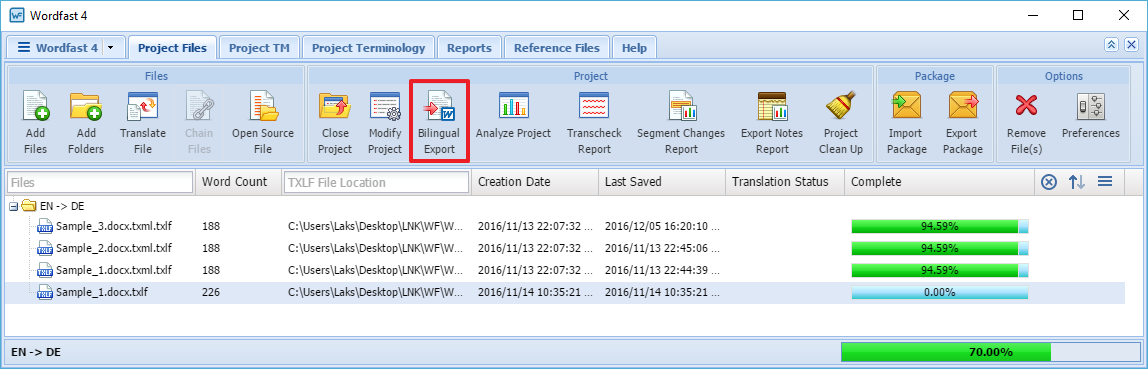Click the Word Count column header
The width and height of the screenshot is (1148, 369).
click(x=238, y=182)
